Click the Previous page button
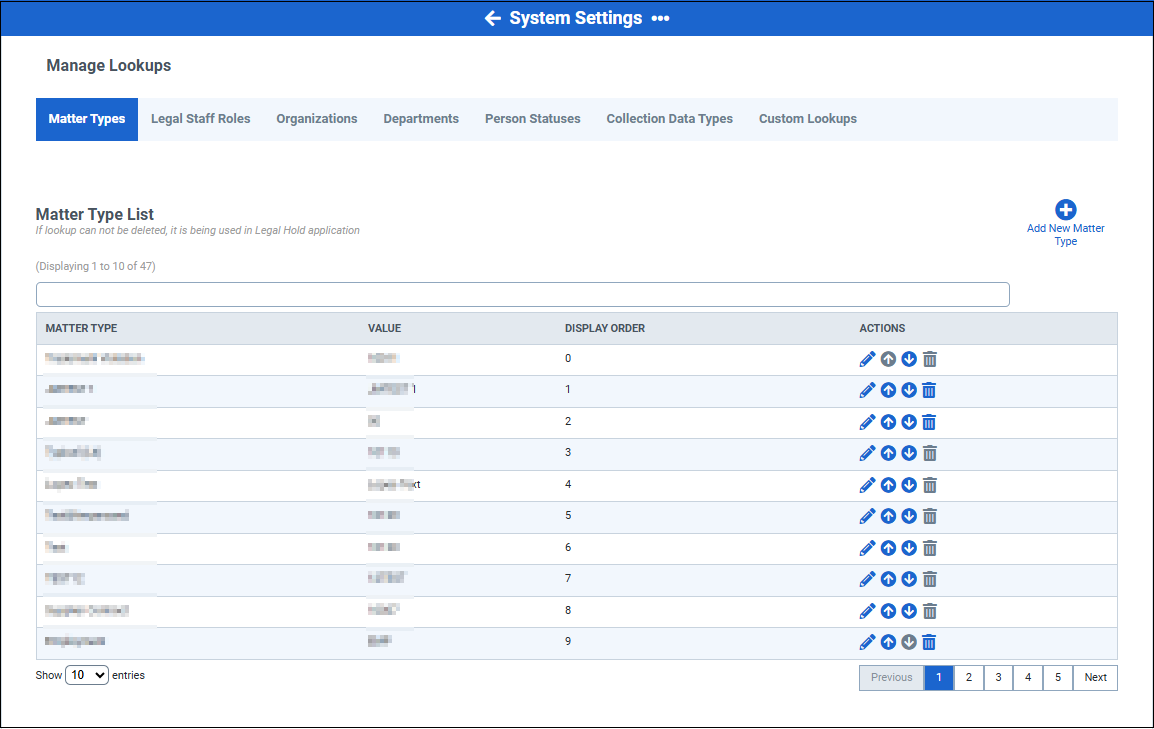 click(x=891, y=678)
